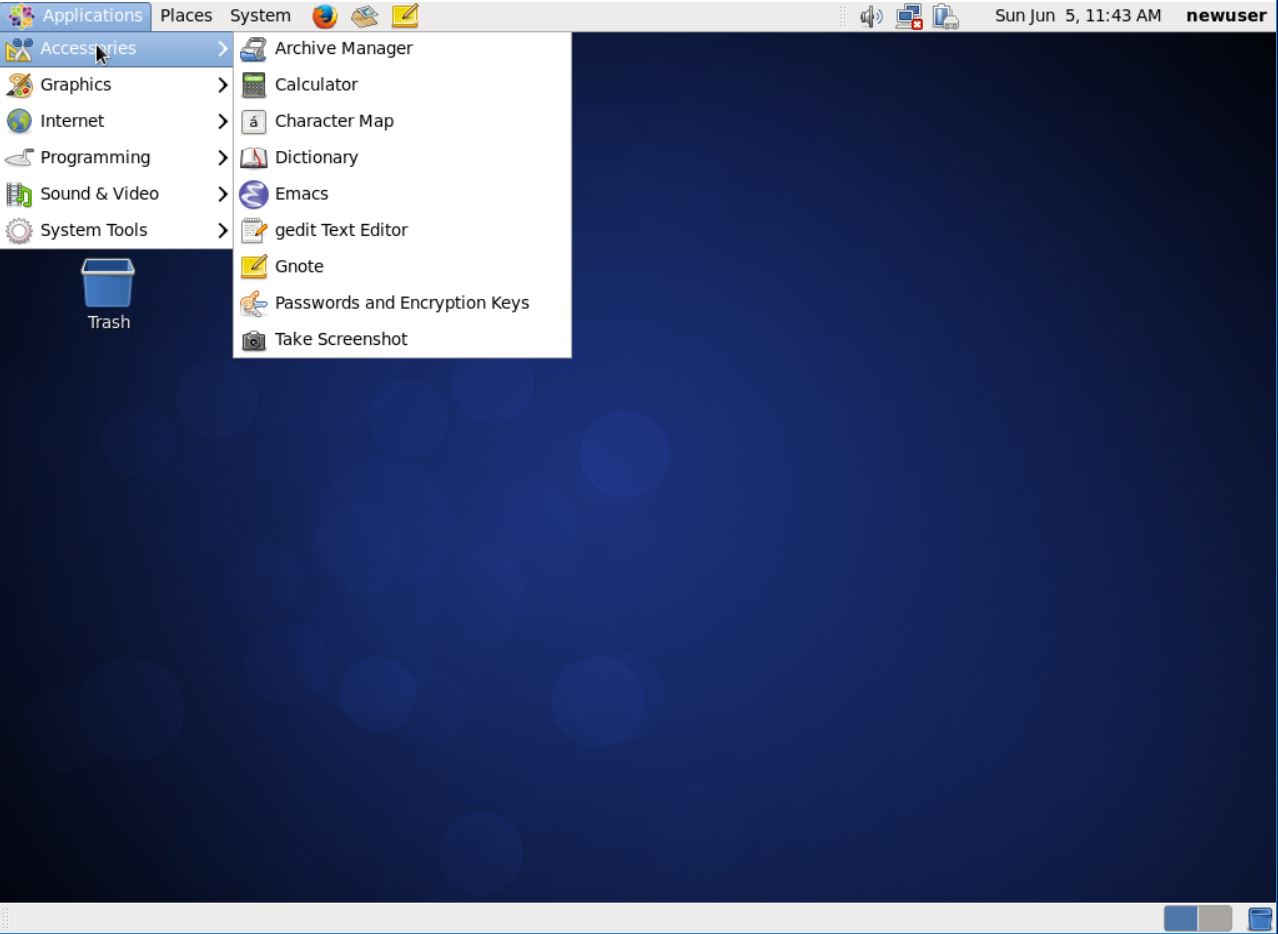The image size is (1278, 934).
Task: Click Passwords and Encryption Keys icon
Action: [254, 303]
